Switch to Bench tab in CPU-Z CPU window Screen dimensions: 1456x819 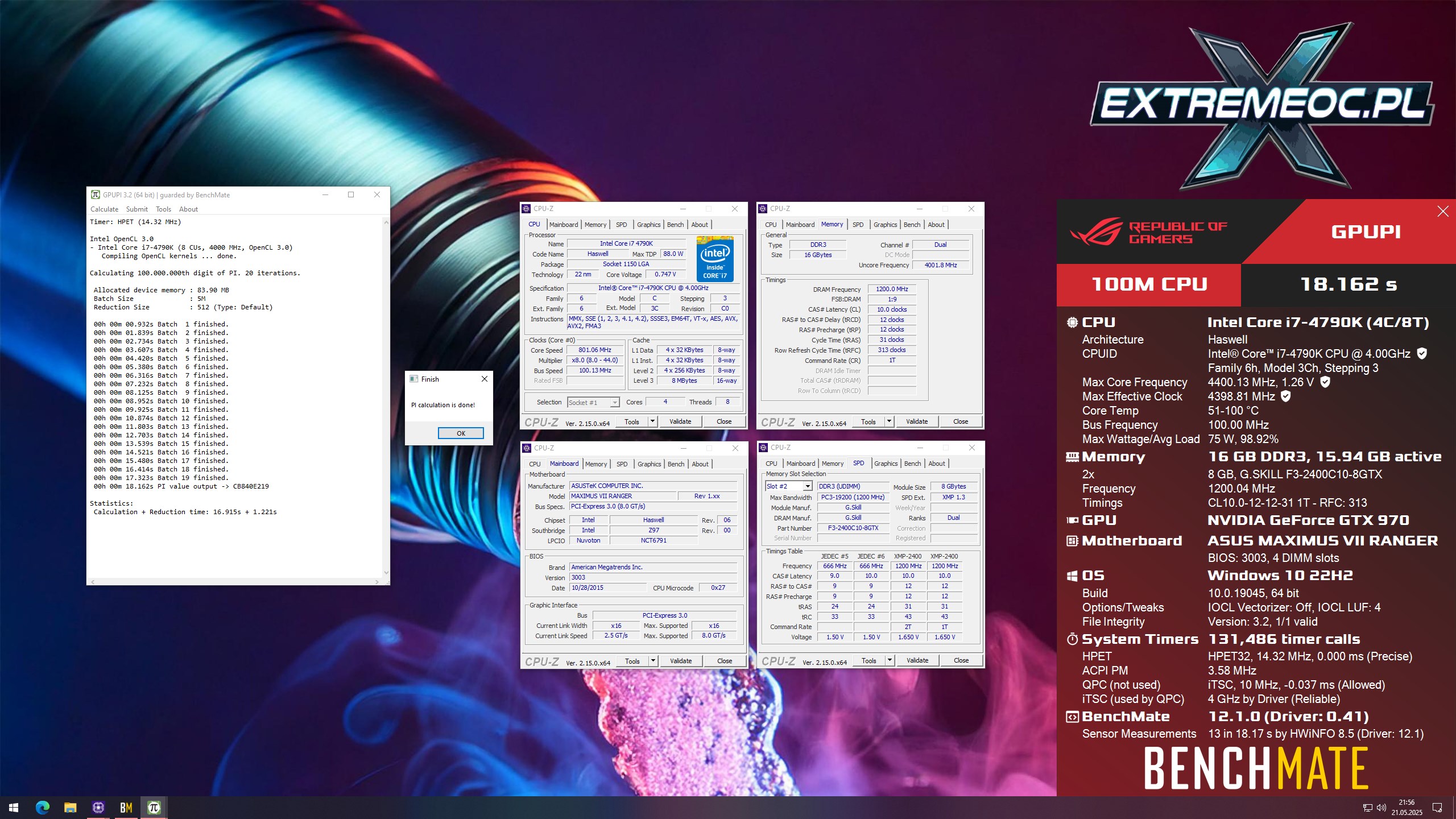[x=675, y=225]
